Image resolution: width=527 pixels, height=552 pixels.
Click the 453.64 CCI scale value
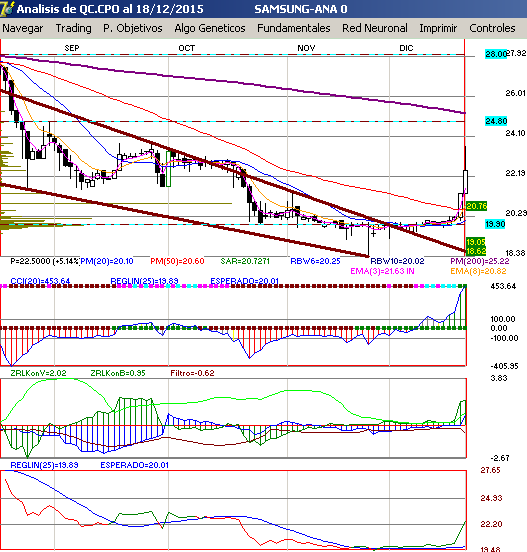tap(503, 286)
